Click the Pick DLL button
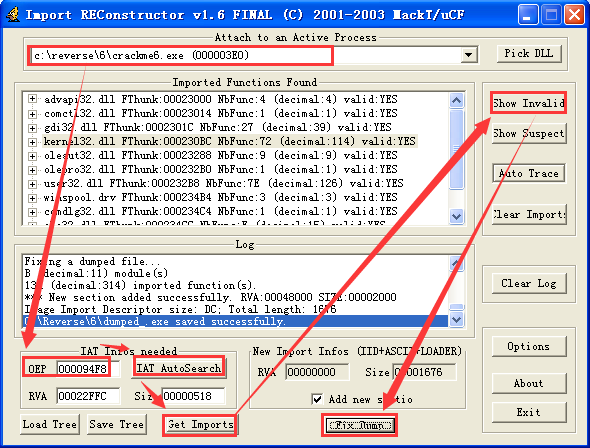Image resolution: width=590 pixels, height=448 pixels. tap(529, 53)
